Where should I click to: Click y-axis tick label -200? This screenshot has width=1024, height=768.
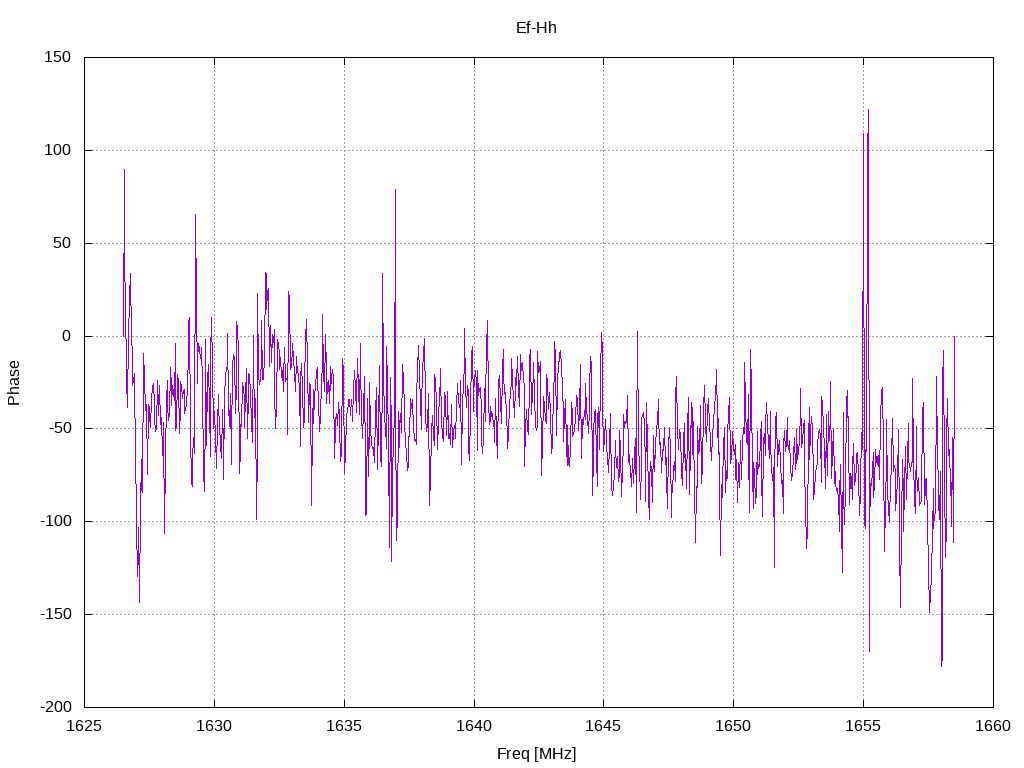(56, 707)
